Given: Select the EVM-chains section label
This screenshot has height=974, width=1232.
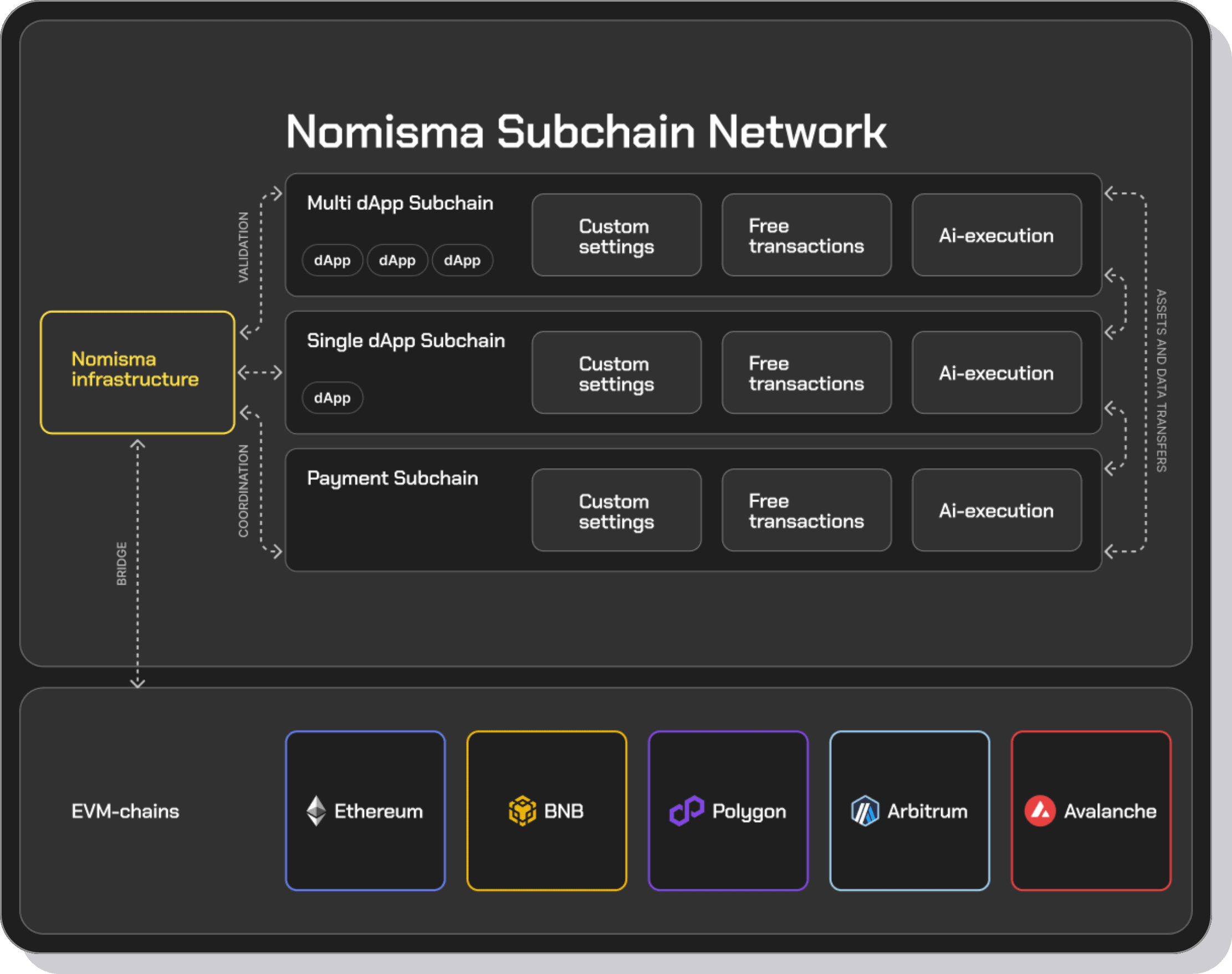Looking at the screenshot, I should click(124, 811).
